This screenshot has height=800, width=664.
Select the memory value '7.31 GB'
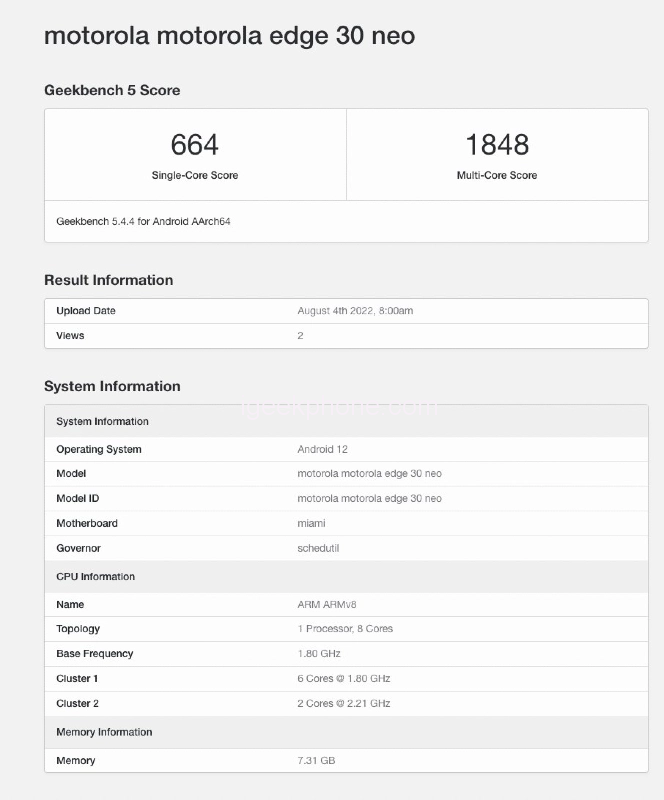[x=316, y=761]
